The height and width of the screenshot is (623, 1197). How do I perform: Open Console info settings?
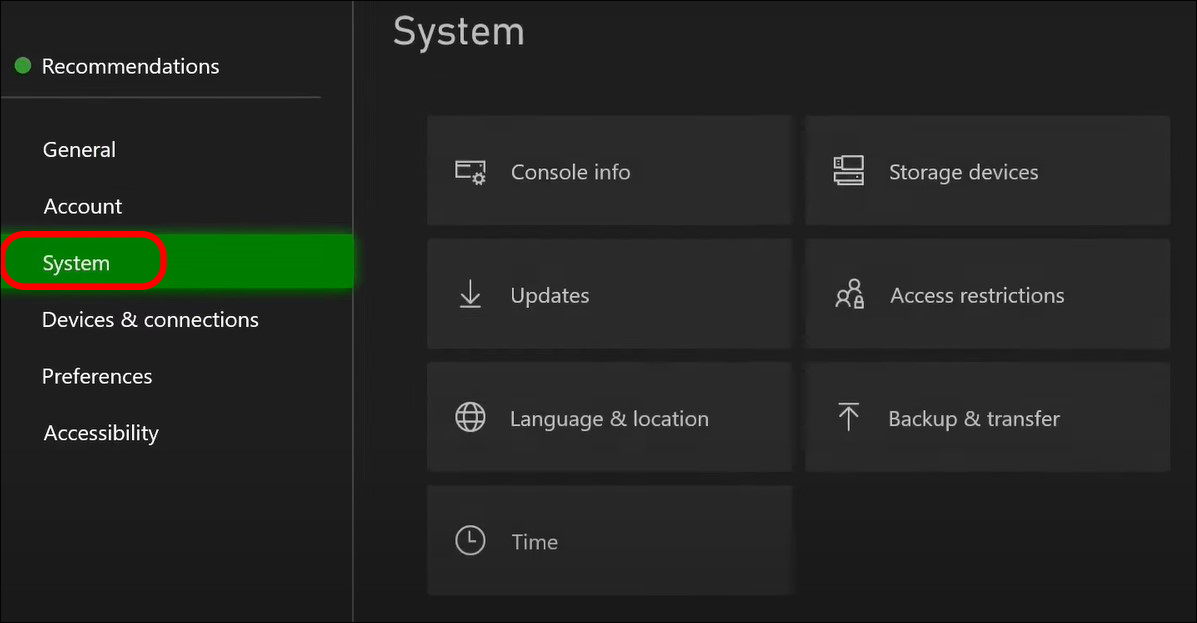click(609, 171)
